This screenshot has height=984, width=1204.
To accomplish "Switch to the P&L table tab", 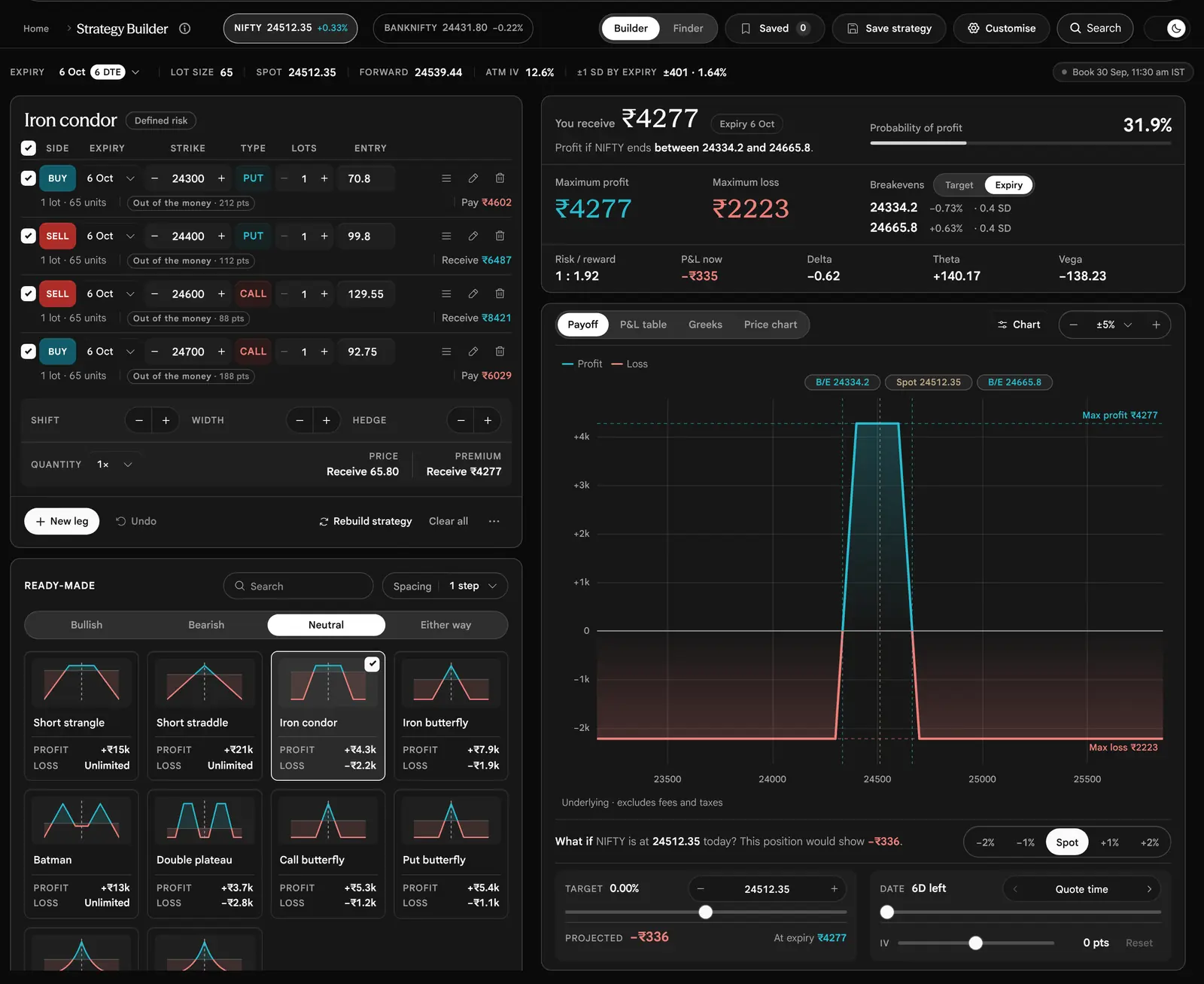I will pos(643,324).
